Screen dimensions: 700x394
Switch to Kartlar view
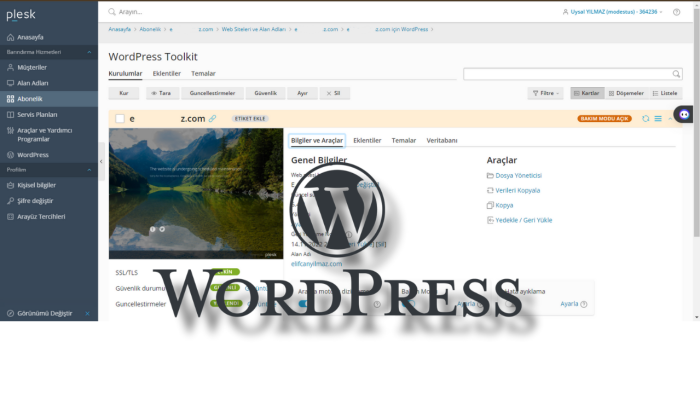tap(587, 93)
